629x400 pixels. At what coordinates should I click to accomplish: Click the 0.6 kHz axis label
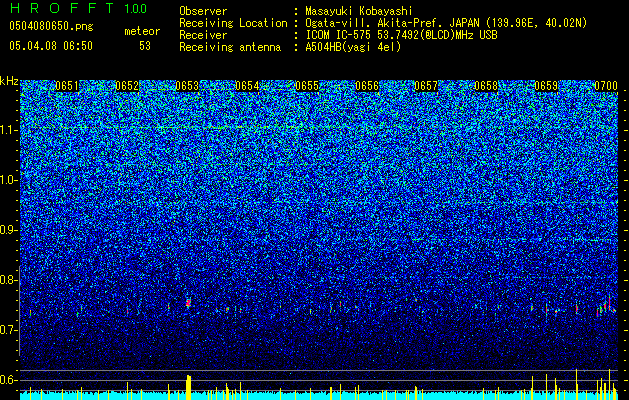(9, 380)
